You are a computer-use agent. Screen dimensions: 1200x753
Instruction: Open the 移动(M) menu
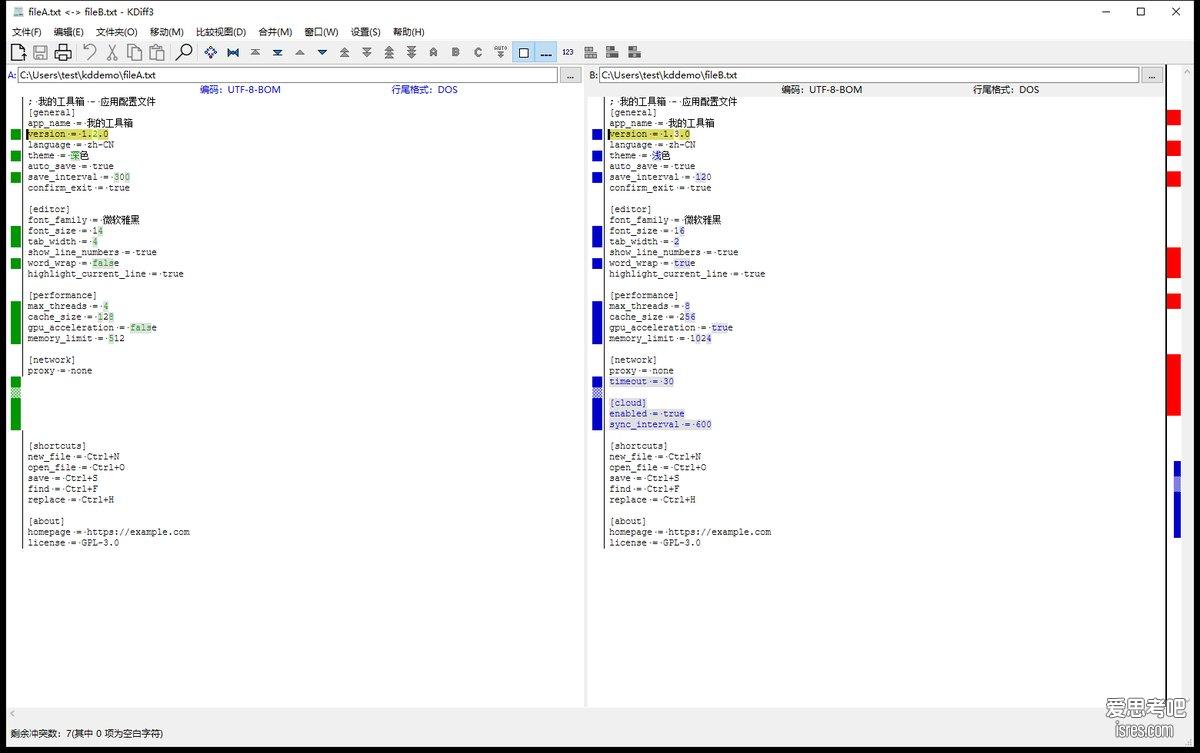pyautogui.click(x=167, y=32)
